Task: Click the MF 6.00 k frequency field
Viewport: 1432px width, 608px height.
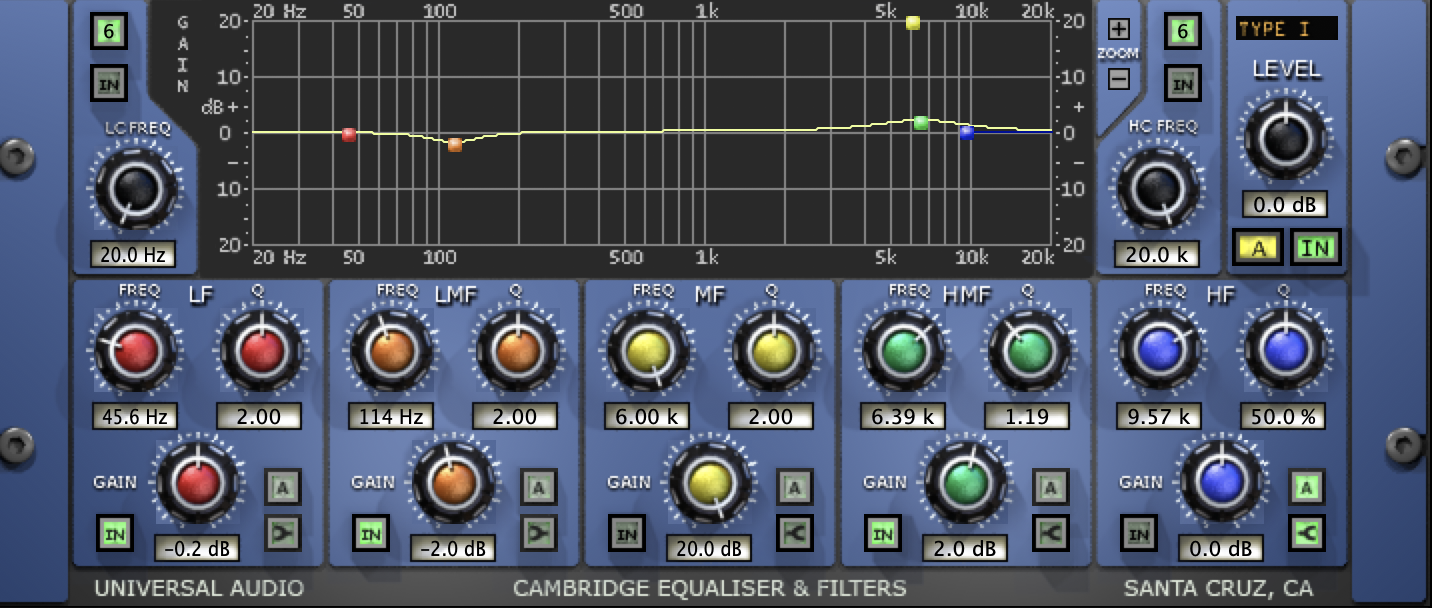Action: point(647,416)
